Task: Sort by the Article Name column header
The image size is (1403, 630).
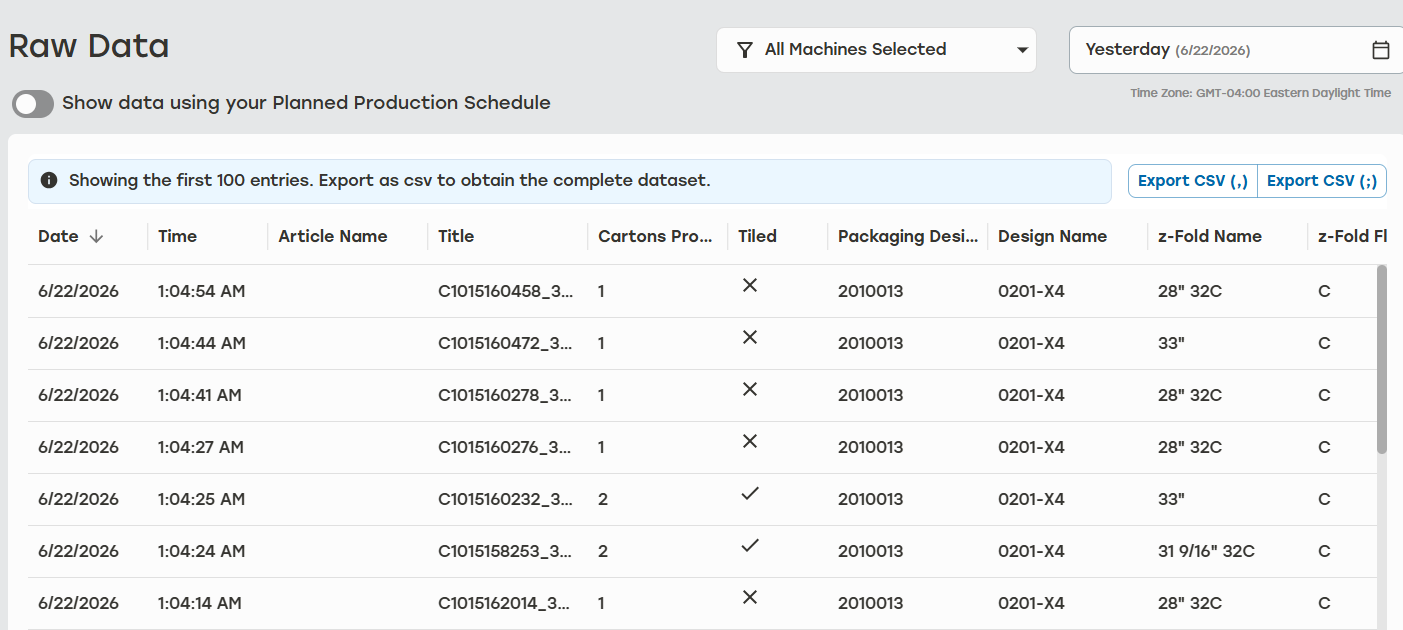Action: pos(333,237)
